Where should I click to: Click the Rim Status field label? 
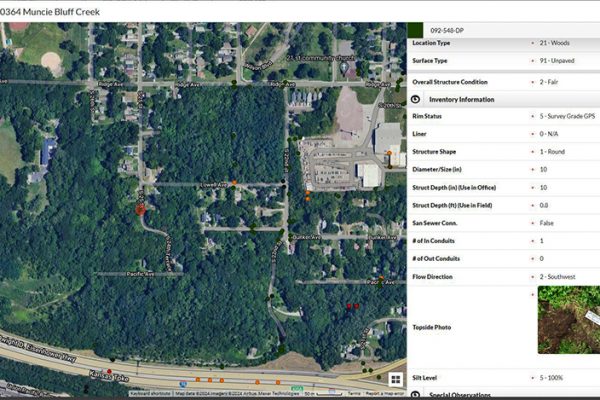pos(427,116)
